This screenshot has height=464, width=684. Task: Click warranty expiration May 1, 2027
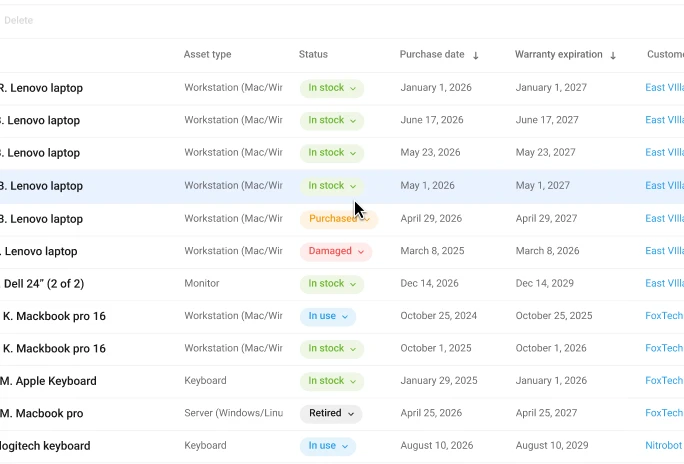point(543,185)
